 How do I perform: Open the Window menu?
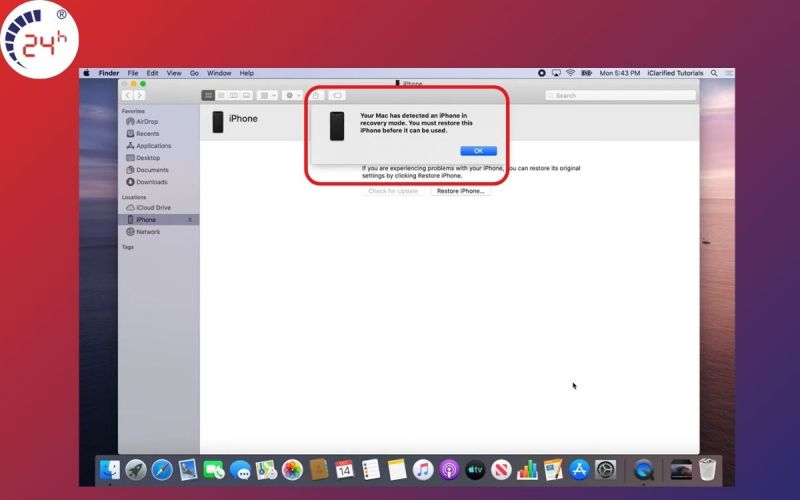pos(219,73)
